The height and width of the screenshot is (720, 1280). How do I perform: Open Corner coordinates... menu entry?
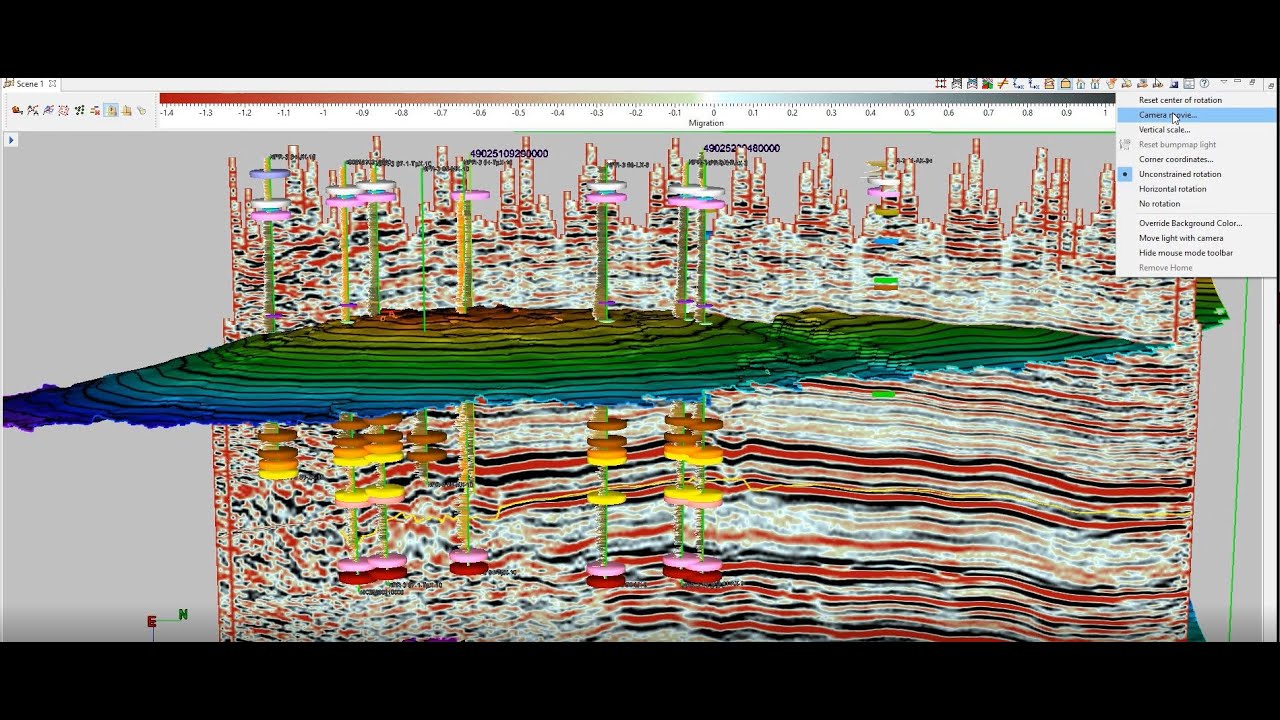(1196, 159)
